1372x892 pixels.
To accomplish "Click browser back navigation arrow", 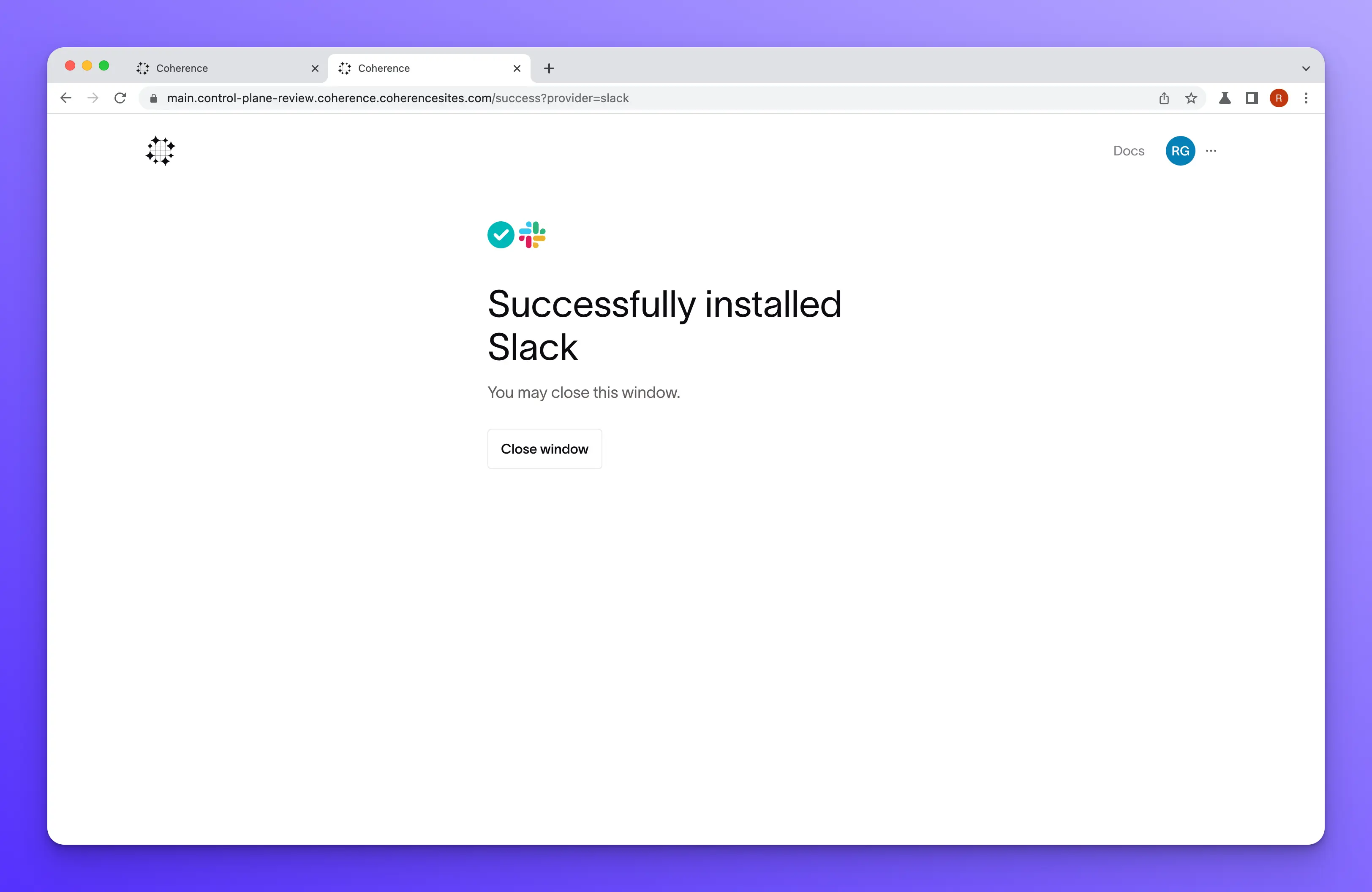I will click(65, 98).
